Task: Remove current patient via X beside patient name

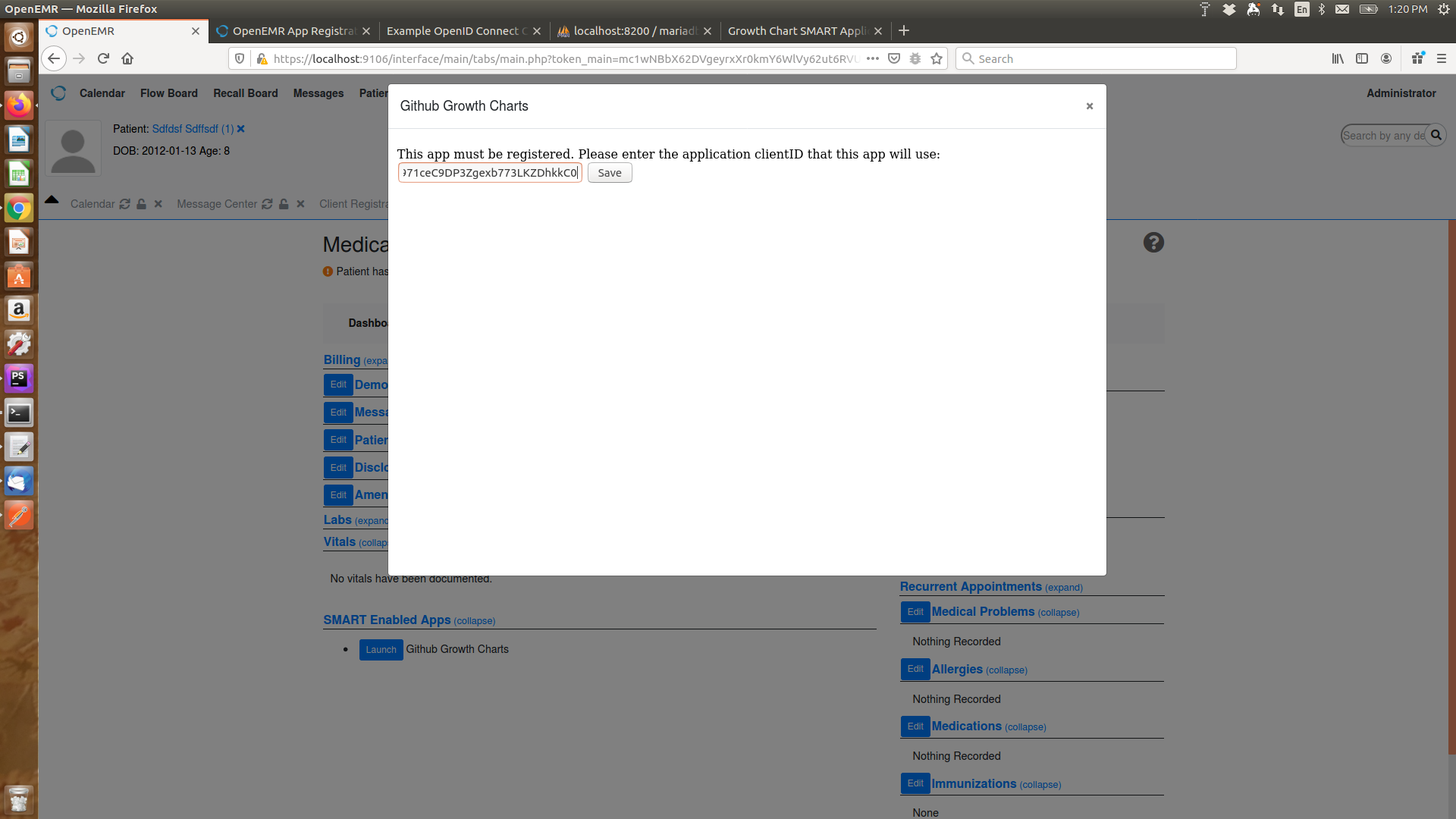Action: tap(240, 129)
